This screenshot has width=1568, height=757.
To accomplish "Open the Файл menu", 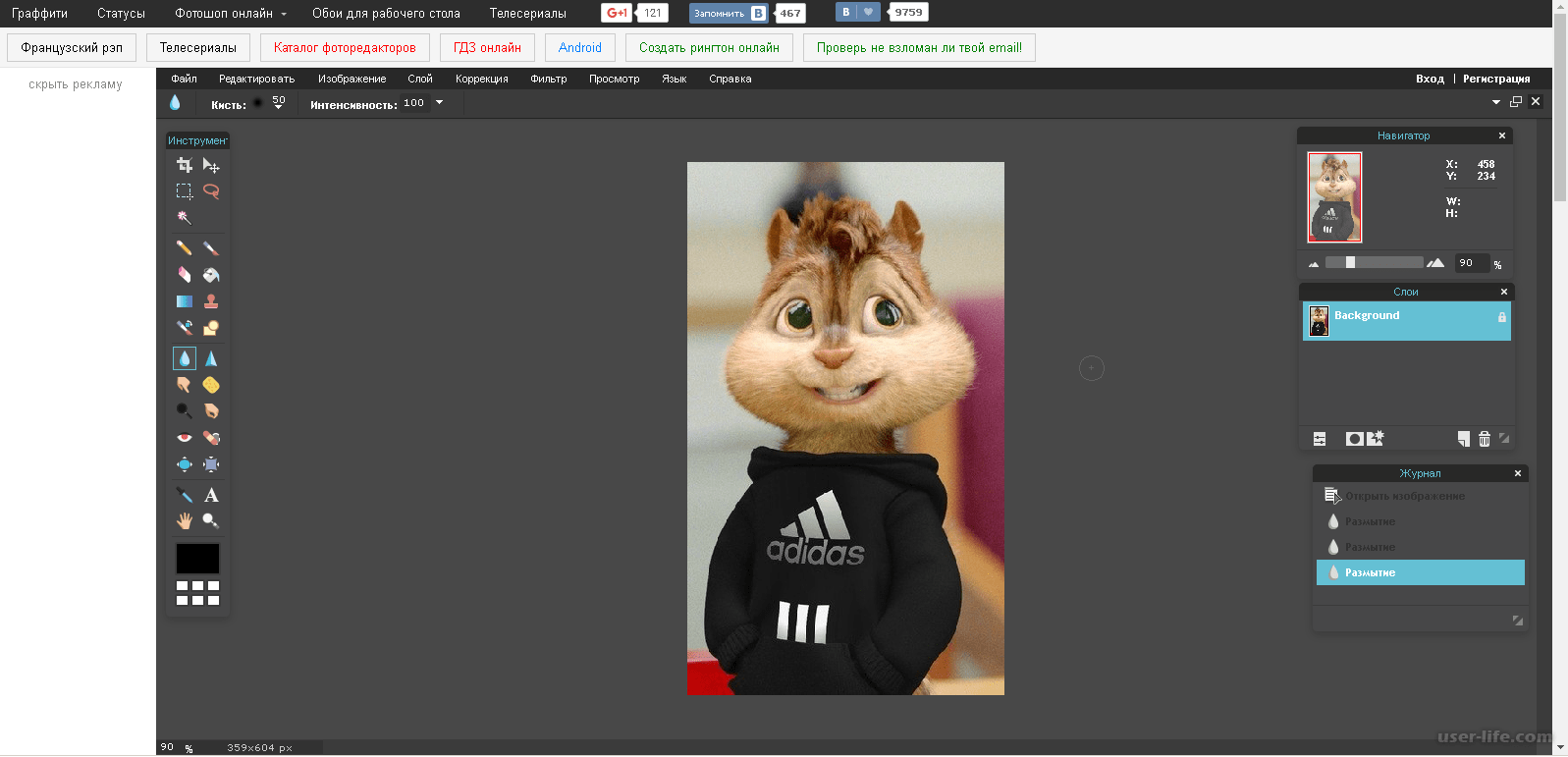I will pyautogui.click(x=184, y=79).
